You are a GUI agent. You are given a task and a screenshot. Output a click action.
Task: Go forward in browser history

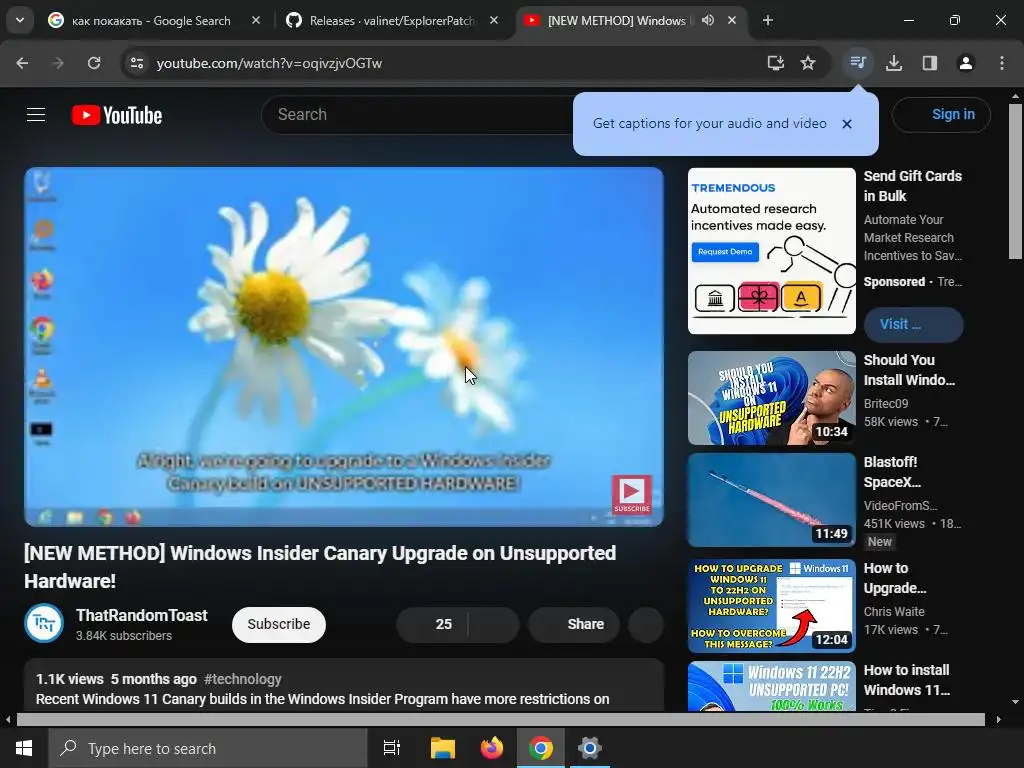coord(58,63)
